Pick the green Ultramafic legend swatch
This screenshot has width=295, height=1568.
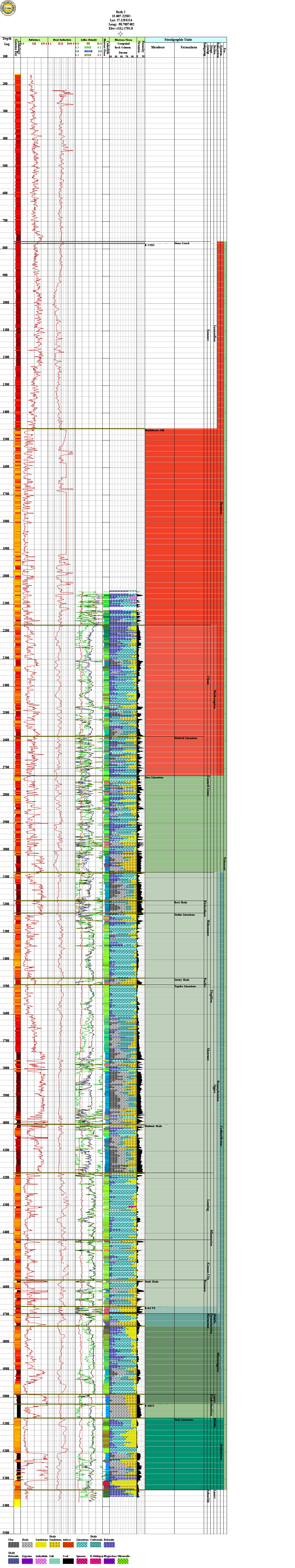pos(123,1561)
